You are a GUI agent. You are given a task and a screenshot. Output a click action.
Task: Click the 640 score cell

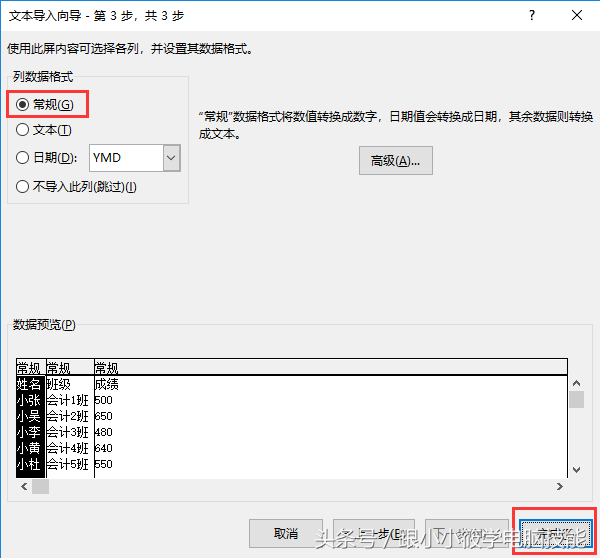104,448
